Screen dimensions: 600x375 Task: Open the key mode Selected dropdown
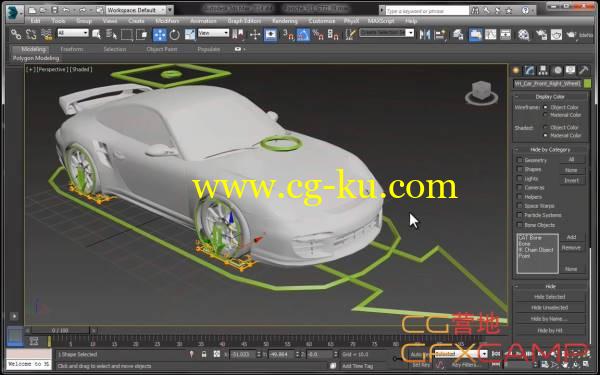click(461, 354)
